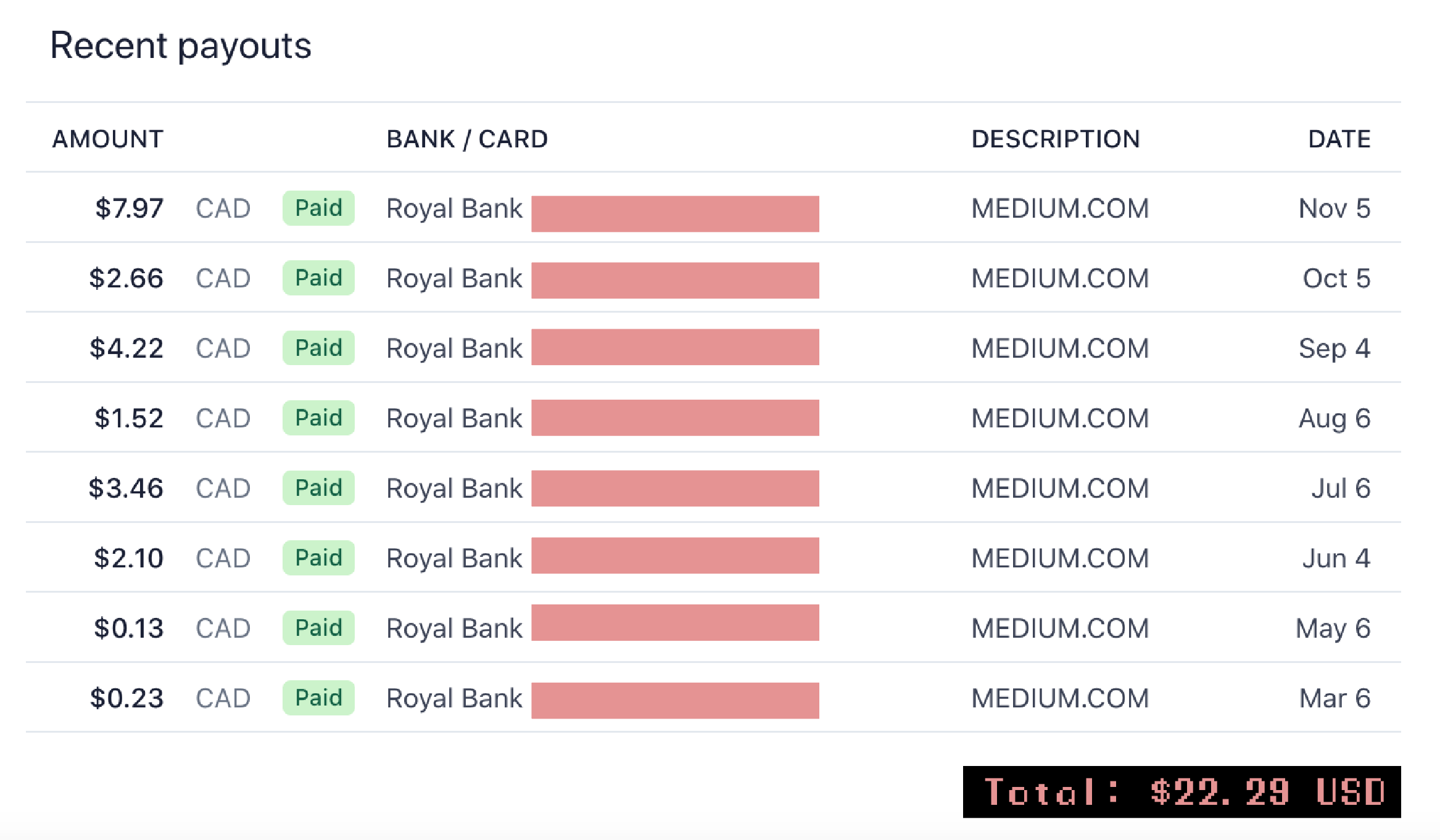Click the Paid badge on the $2.66 payout

[318, 278]
